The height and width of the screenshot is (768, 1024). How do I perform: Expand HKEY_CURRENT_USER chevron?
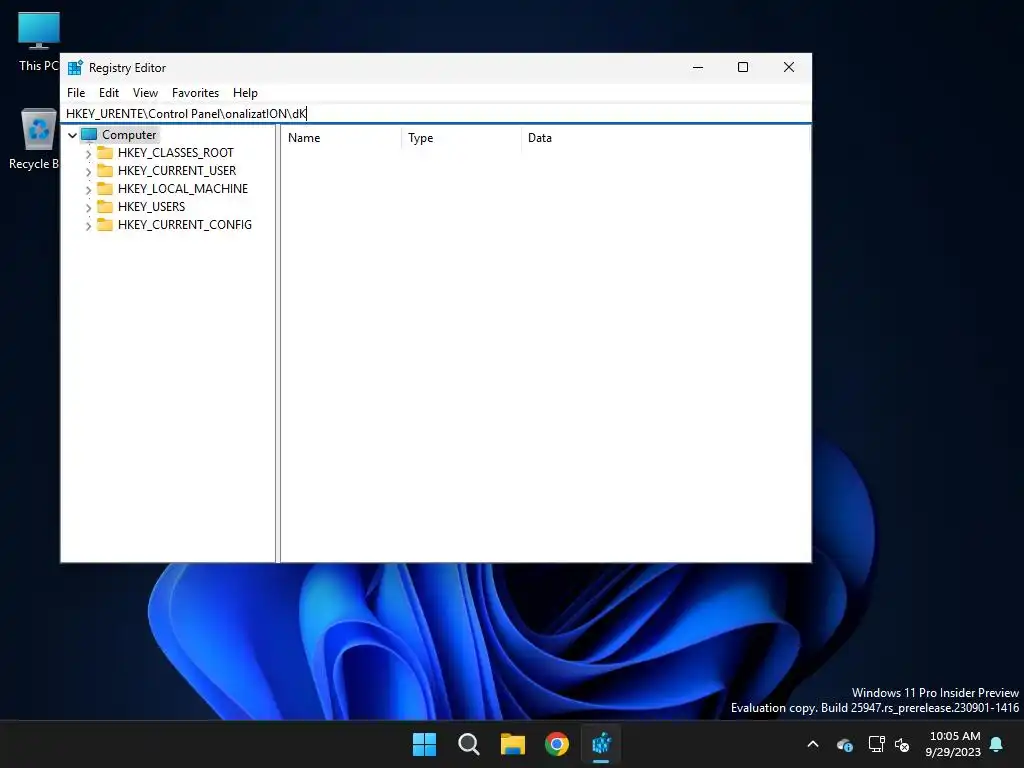89,172
